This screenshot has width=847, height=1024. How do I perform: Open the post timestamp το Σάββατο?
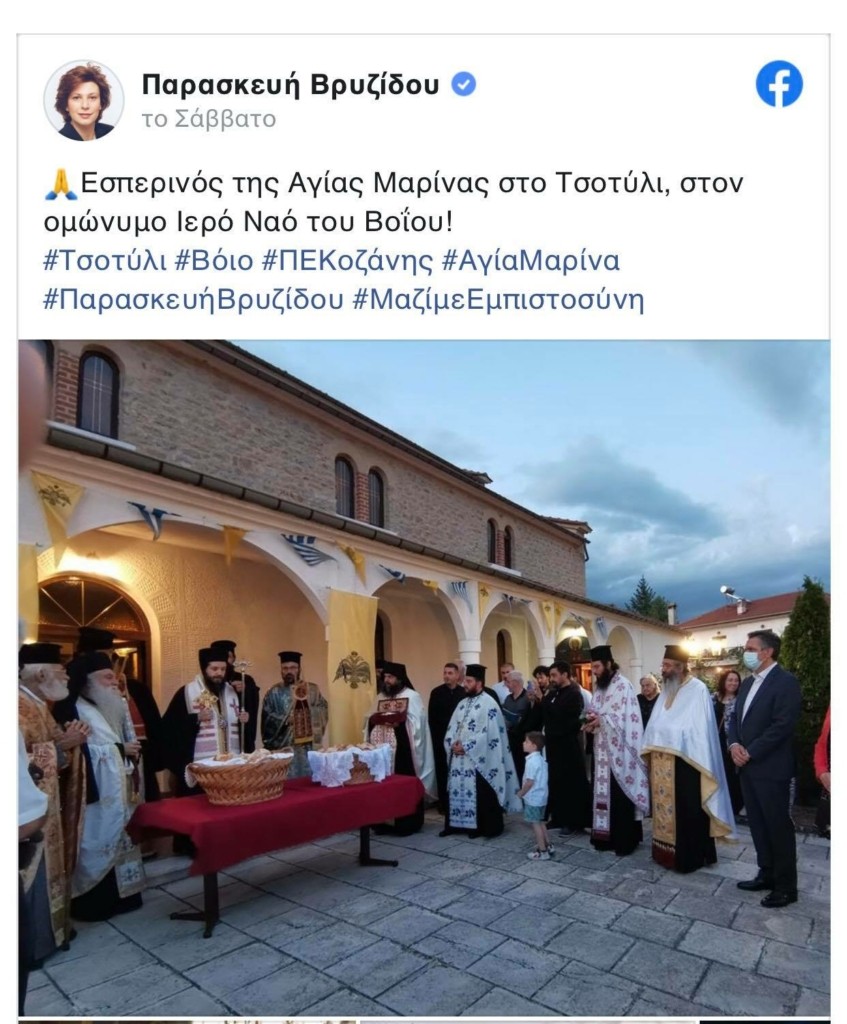coord(208,120)
